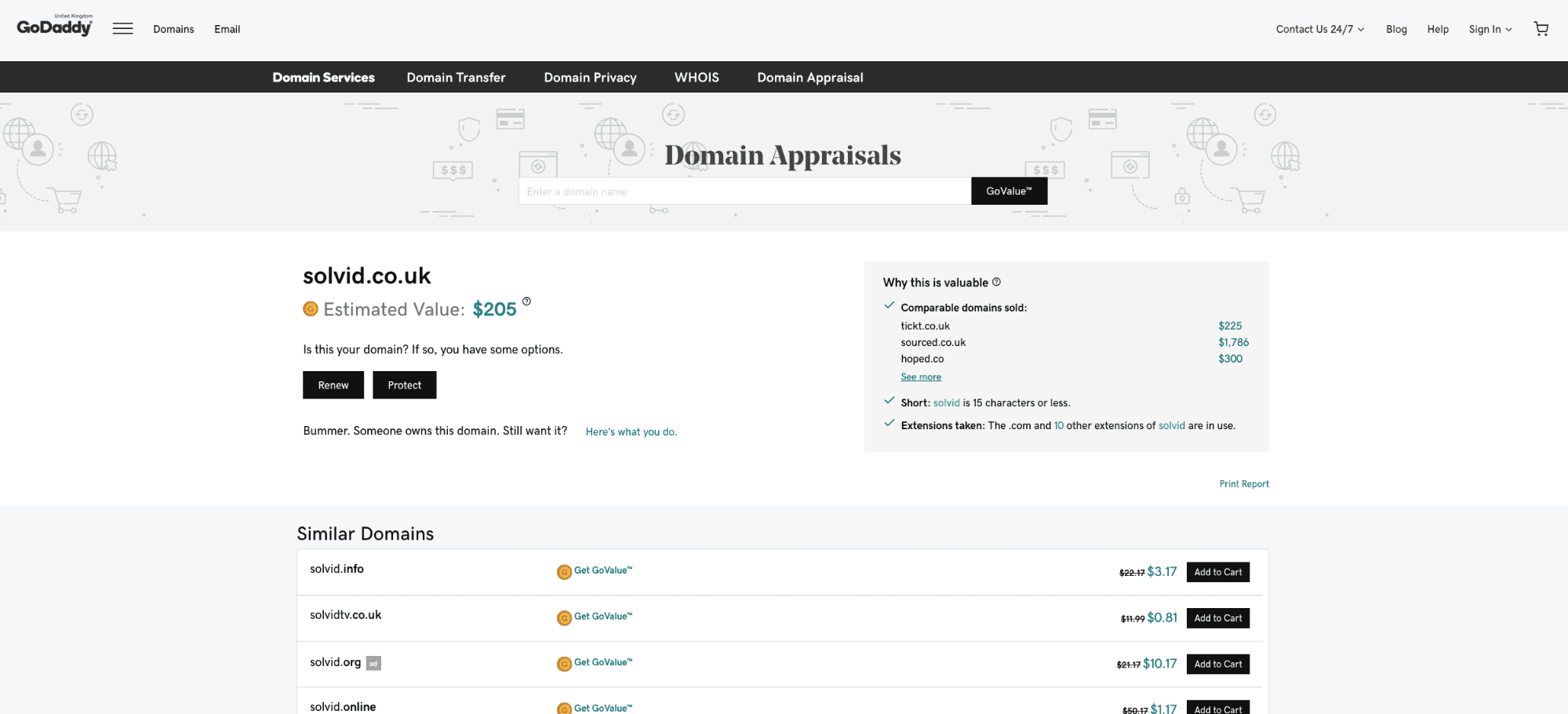Click the Protect button
Viewport: 1568px width, 714px height.
click(x=404, y=385)
